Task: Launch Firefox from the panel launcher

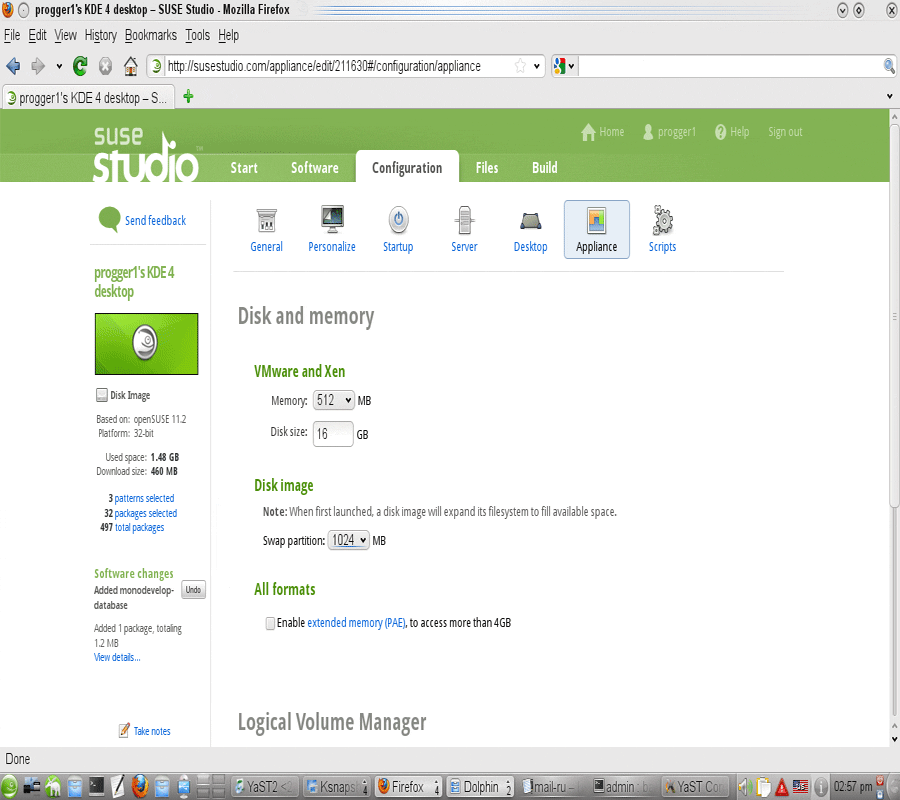Action: point(139,786)
